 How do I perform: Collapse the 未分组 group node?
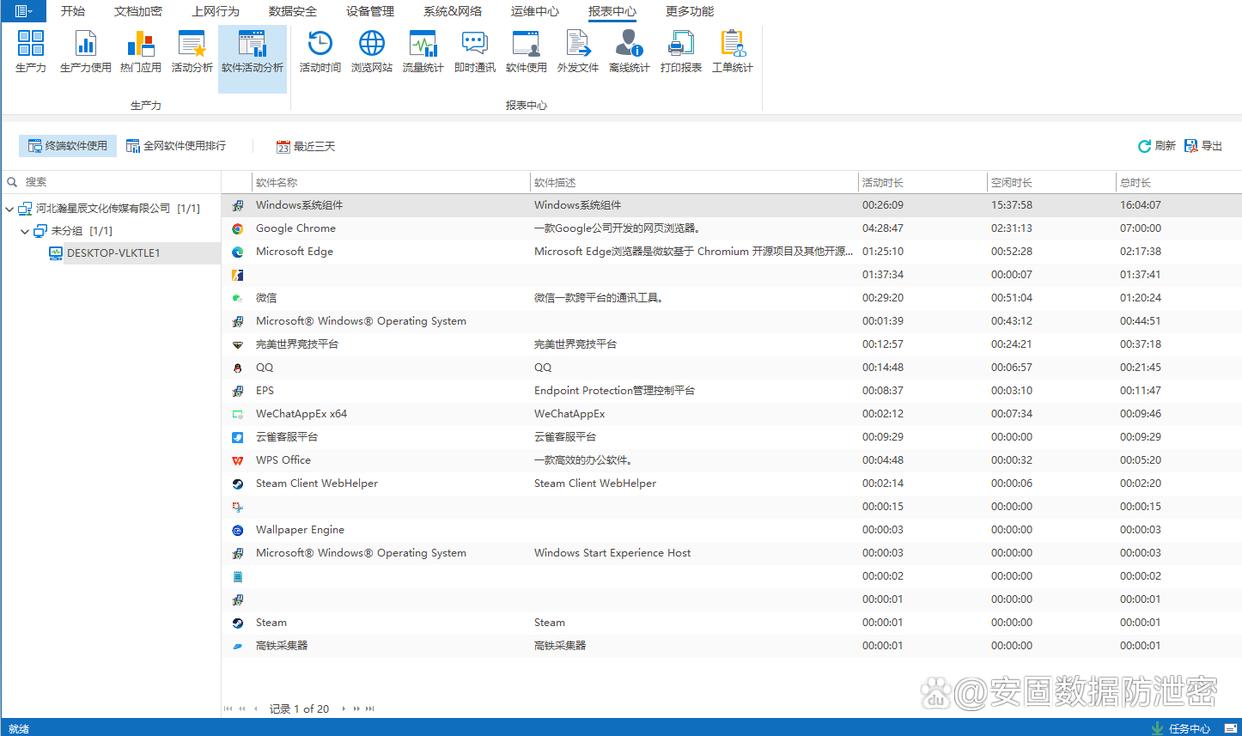26,231
